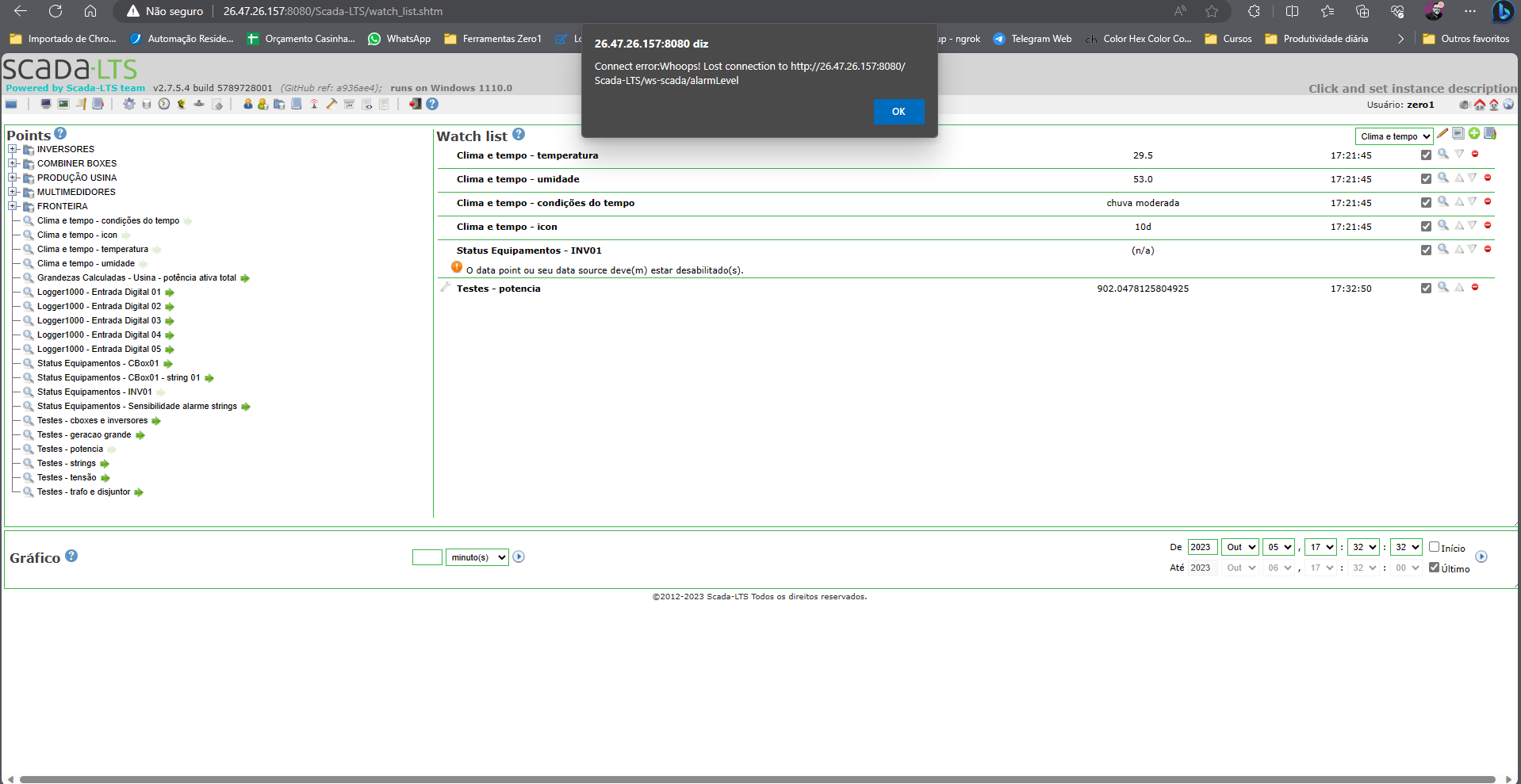Image resolution: width=1521 pixels, height=784 pixels.
Task: Log out using the exit door icon
Action: 415,104
